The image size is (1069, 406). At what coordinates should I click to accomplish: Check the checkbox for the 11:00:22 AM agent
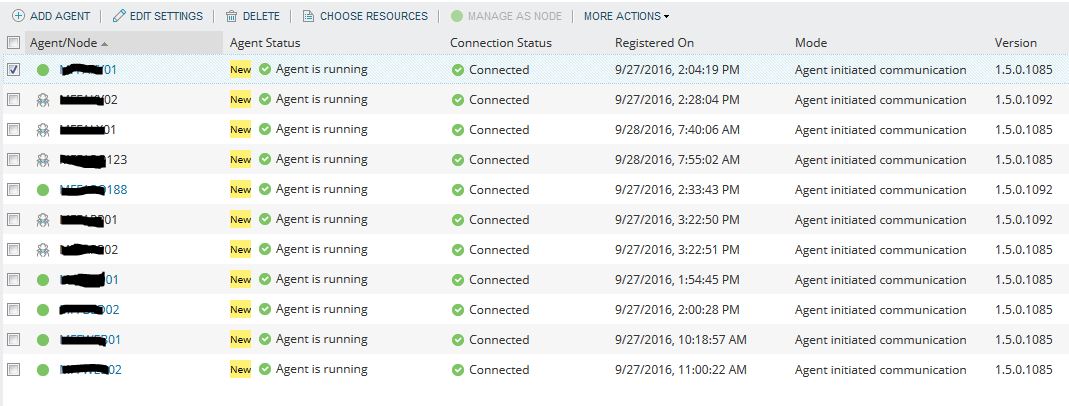pyautogui.click(x=13, y=369)
